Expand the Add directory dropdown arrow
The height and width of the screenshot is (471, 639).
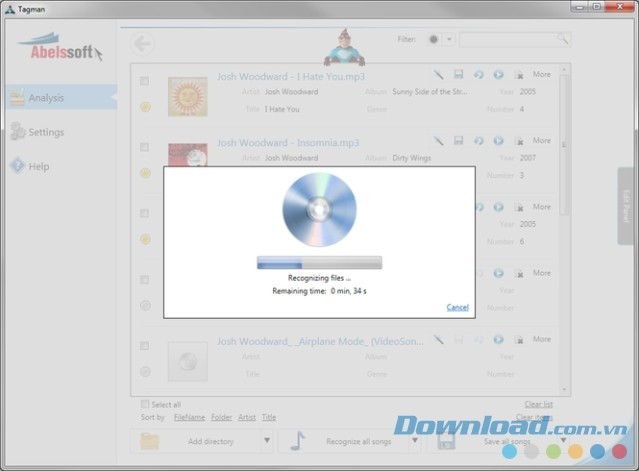tap(267, 440)
